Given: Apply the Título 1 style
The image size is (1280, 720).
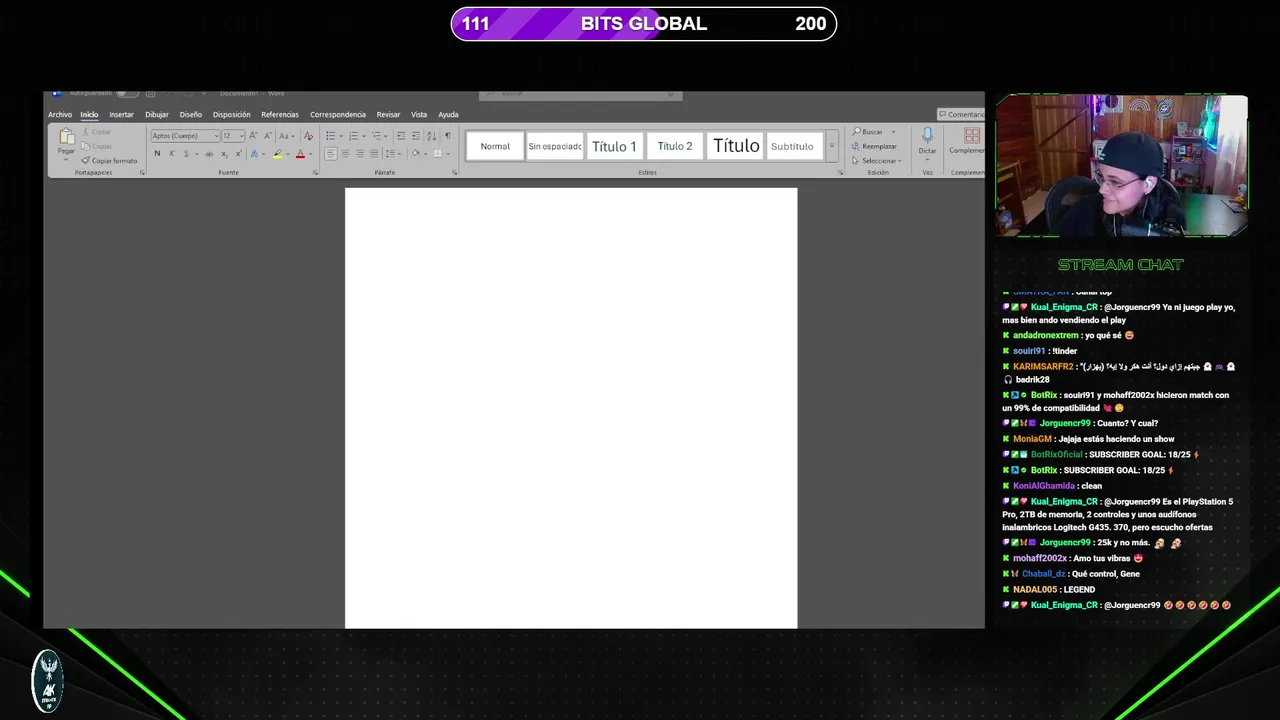Looking at the screenshot, I should click(x=614, y=146).
